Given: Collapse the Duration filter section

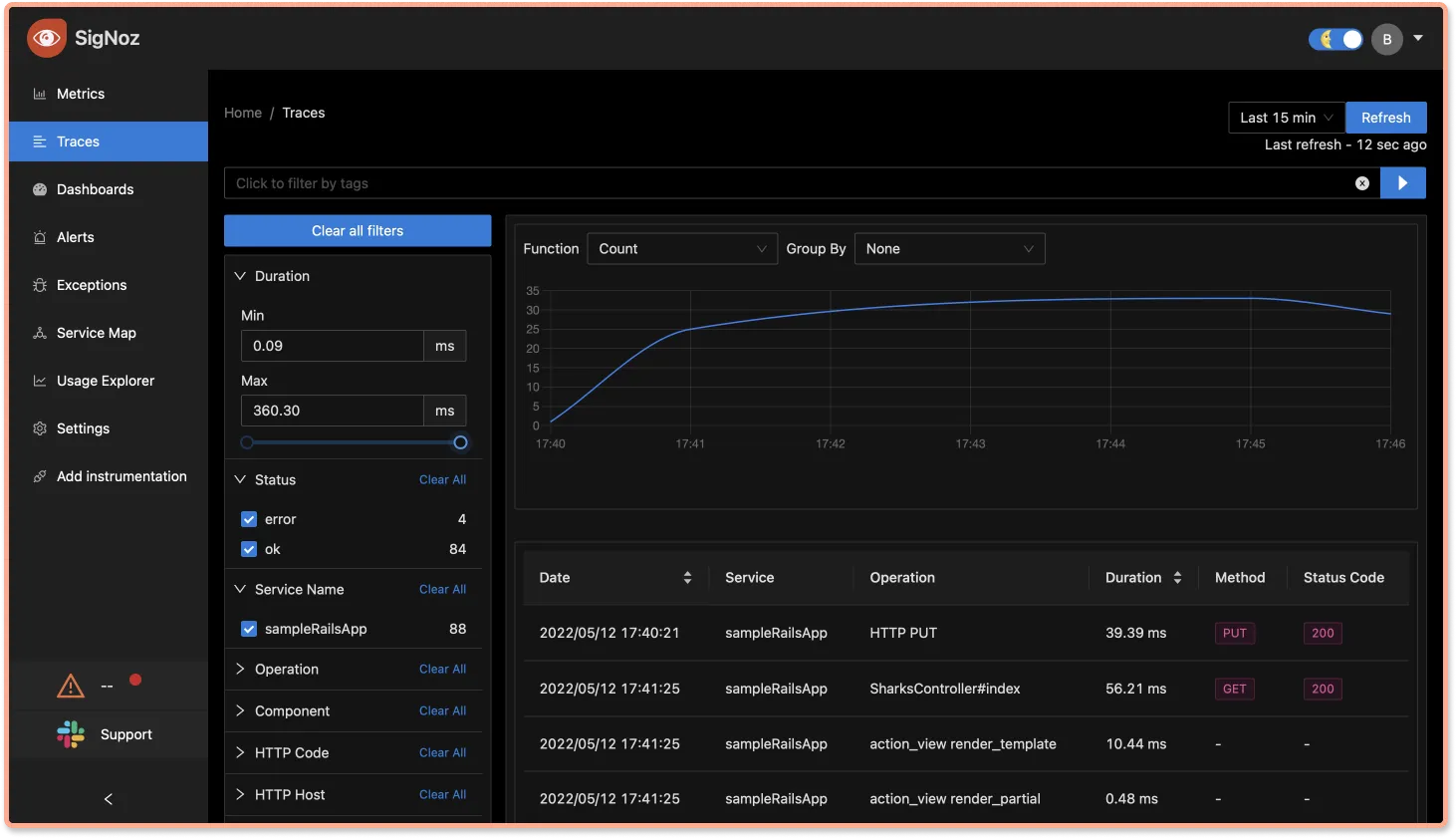Looking at the screenshot, I should (x=240, y=276).
